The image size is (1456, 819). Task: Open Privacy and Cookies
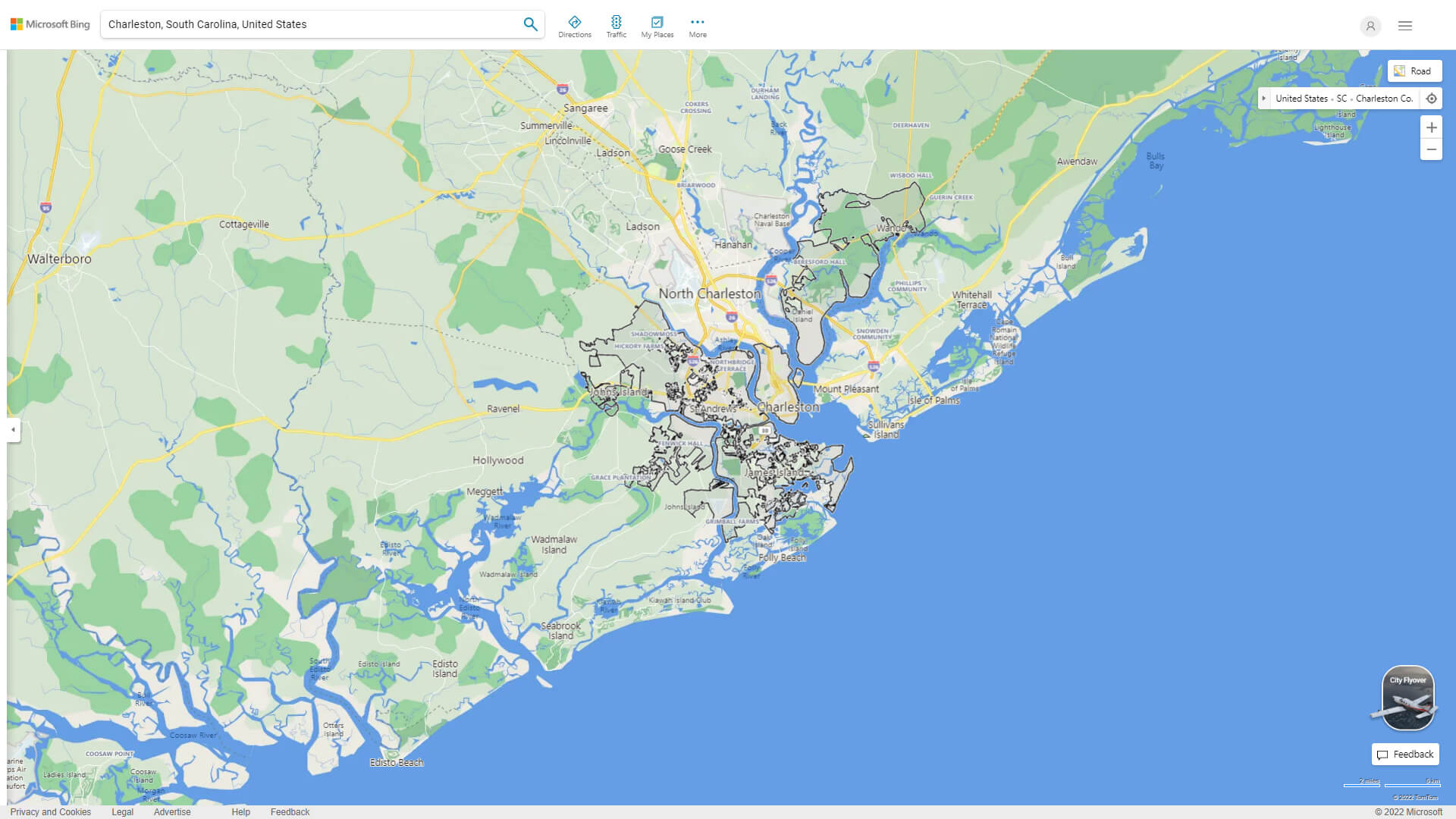51,811
